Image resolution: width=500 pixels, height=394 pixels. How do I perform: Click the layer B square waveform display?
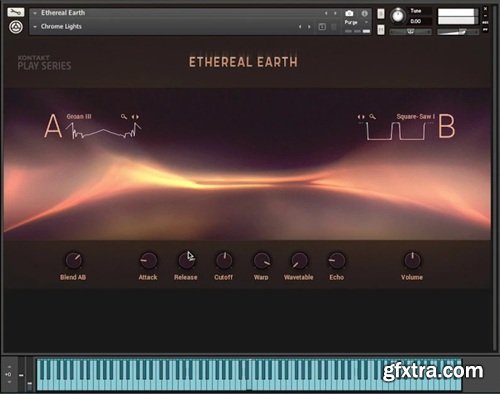396,131
